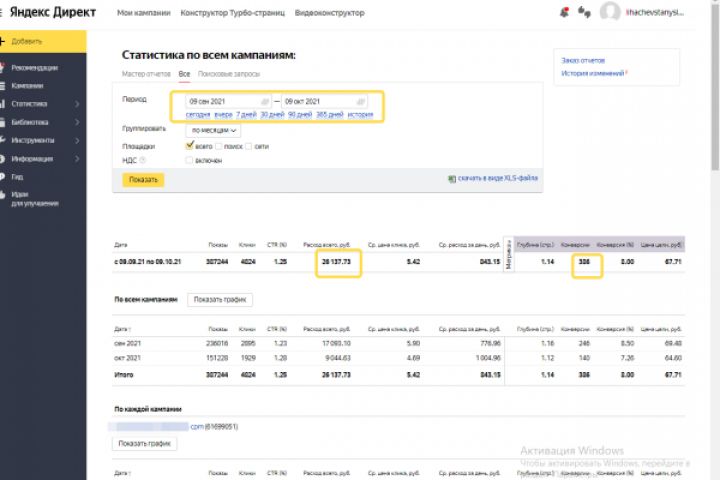Click the XLS file download icon
This screenshot has width=720, height=480.
452,179
